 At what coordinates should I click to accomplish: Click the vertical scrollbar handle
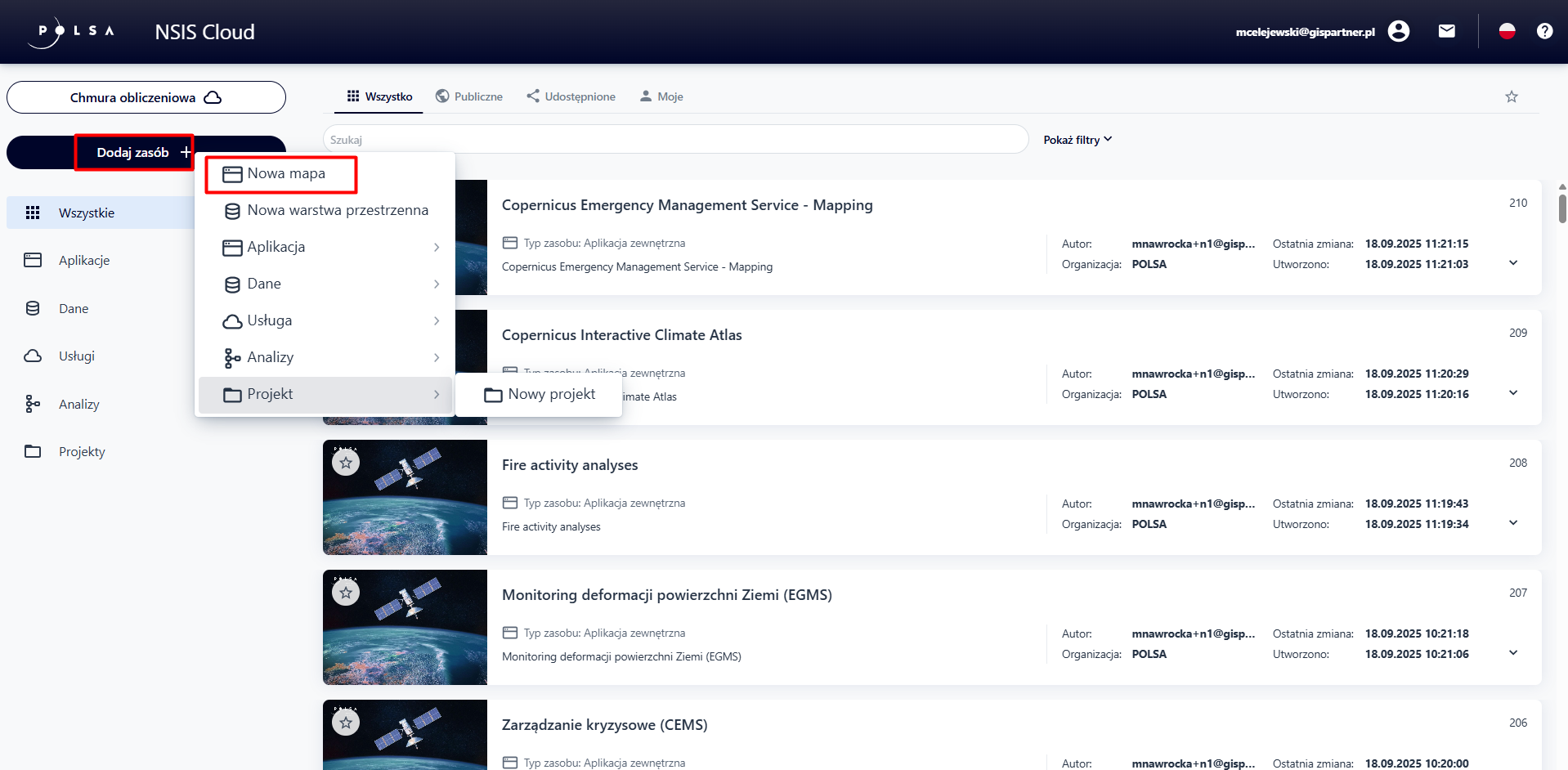1562,208
